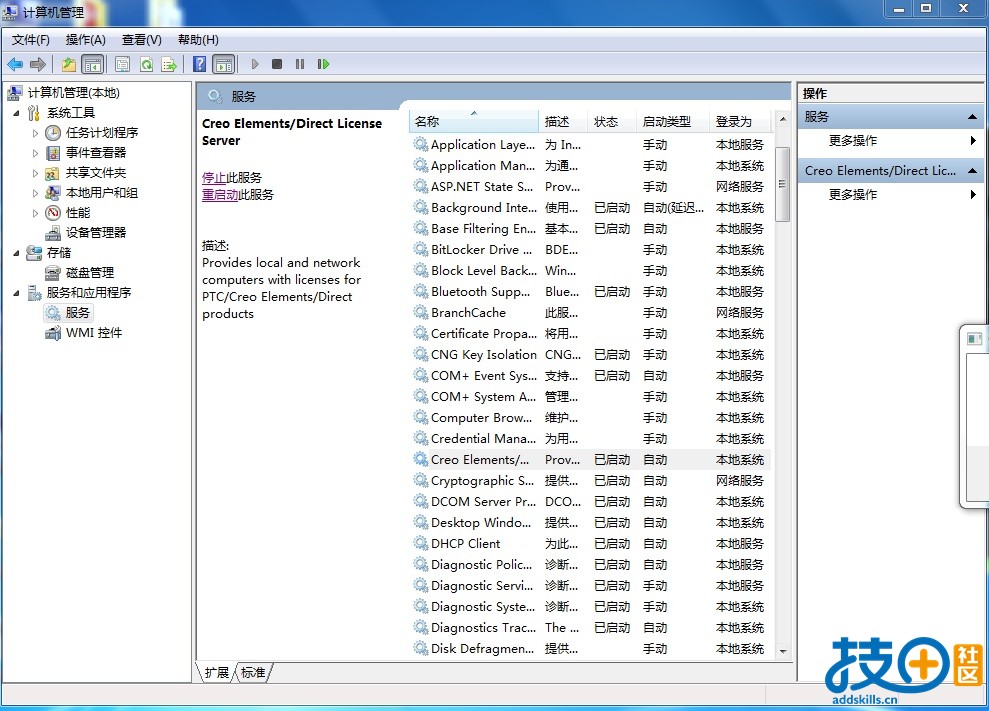Collapse the Creo Elements/Direct Lic... actions section

(x=972, y=171)
